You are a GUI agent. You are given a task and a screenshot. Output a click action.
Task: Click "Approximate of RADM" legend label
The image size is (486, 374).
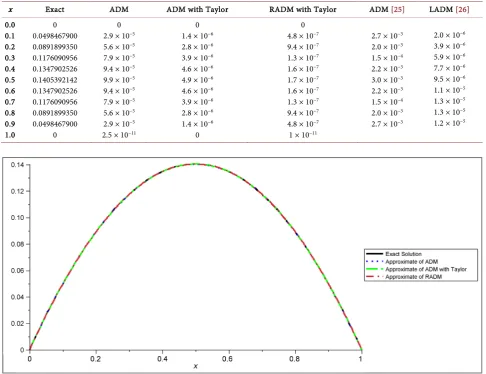click(x=414, y=277)
